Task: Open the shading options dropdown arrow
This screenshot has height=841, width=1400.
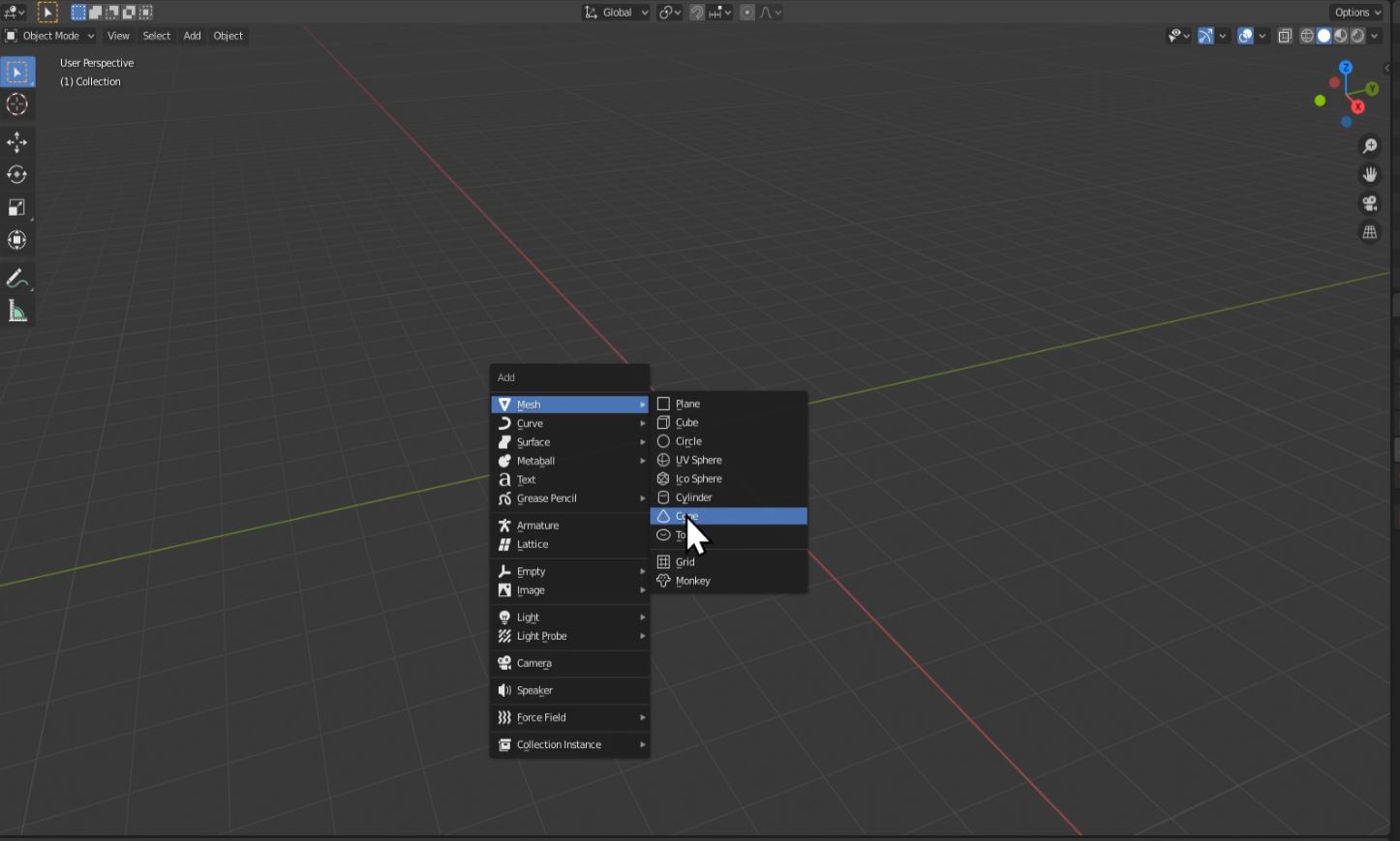Action: [1375, 36]
